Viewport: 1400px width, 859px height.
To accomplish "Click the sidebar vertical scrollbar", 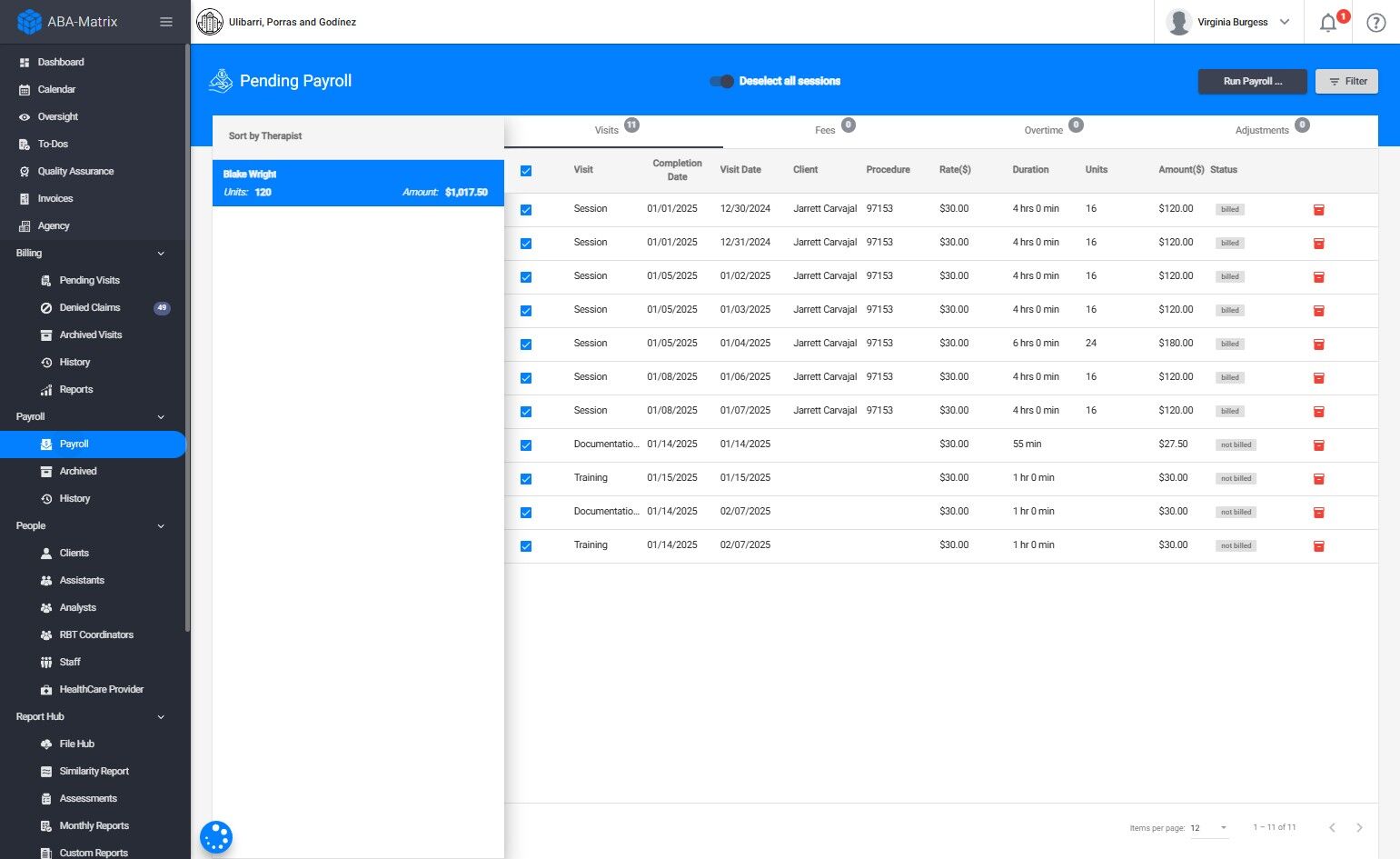I will [x=188, y=336].
